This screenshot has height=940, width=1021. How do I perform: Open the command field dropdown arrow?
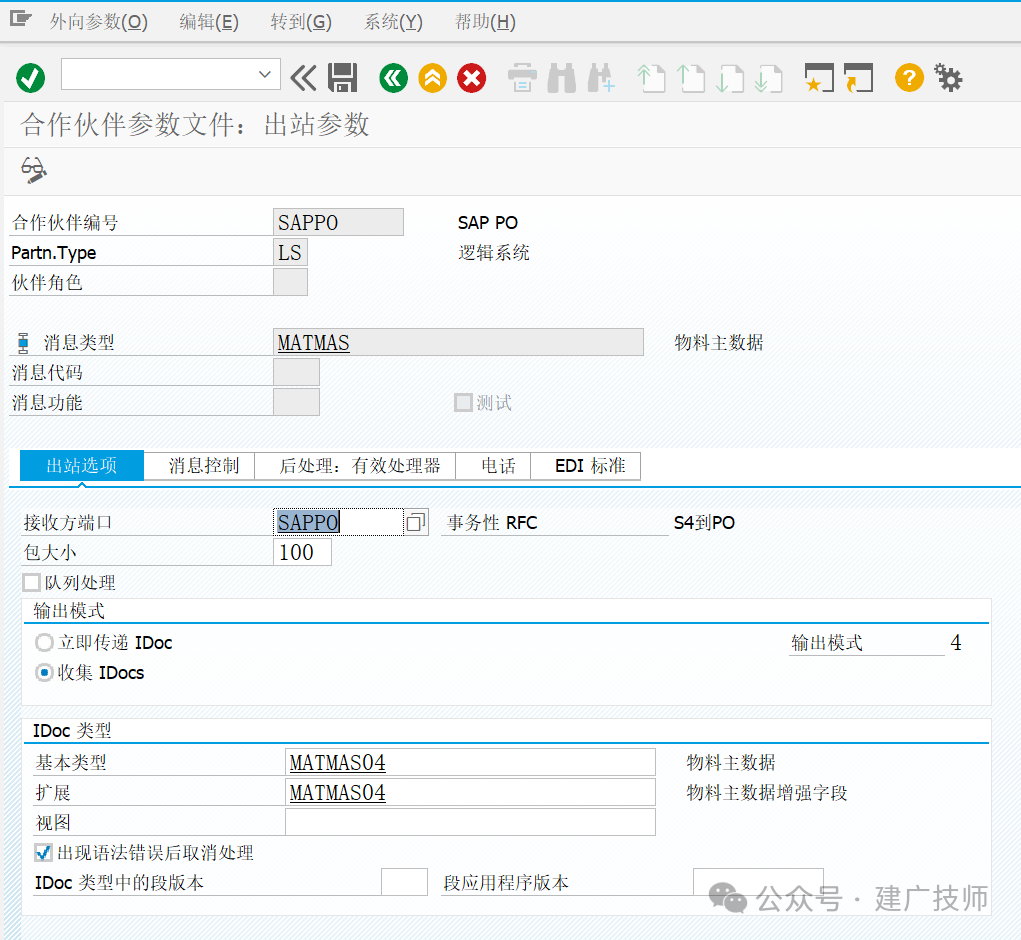pyautogui.click(x=264, y=74)
